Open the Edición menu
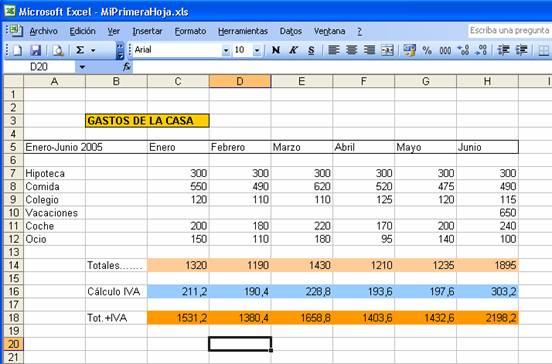The image size is (552, 364). coord(82,31)
